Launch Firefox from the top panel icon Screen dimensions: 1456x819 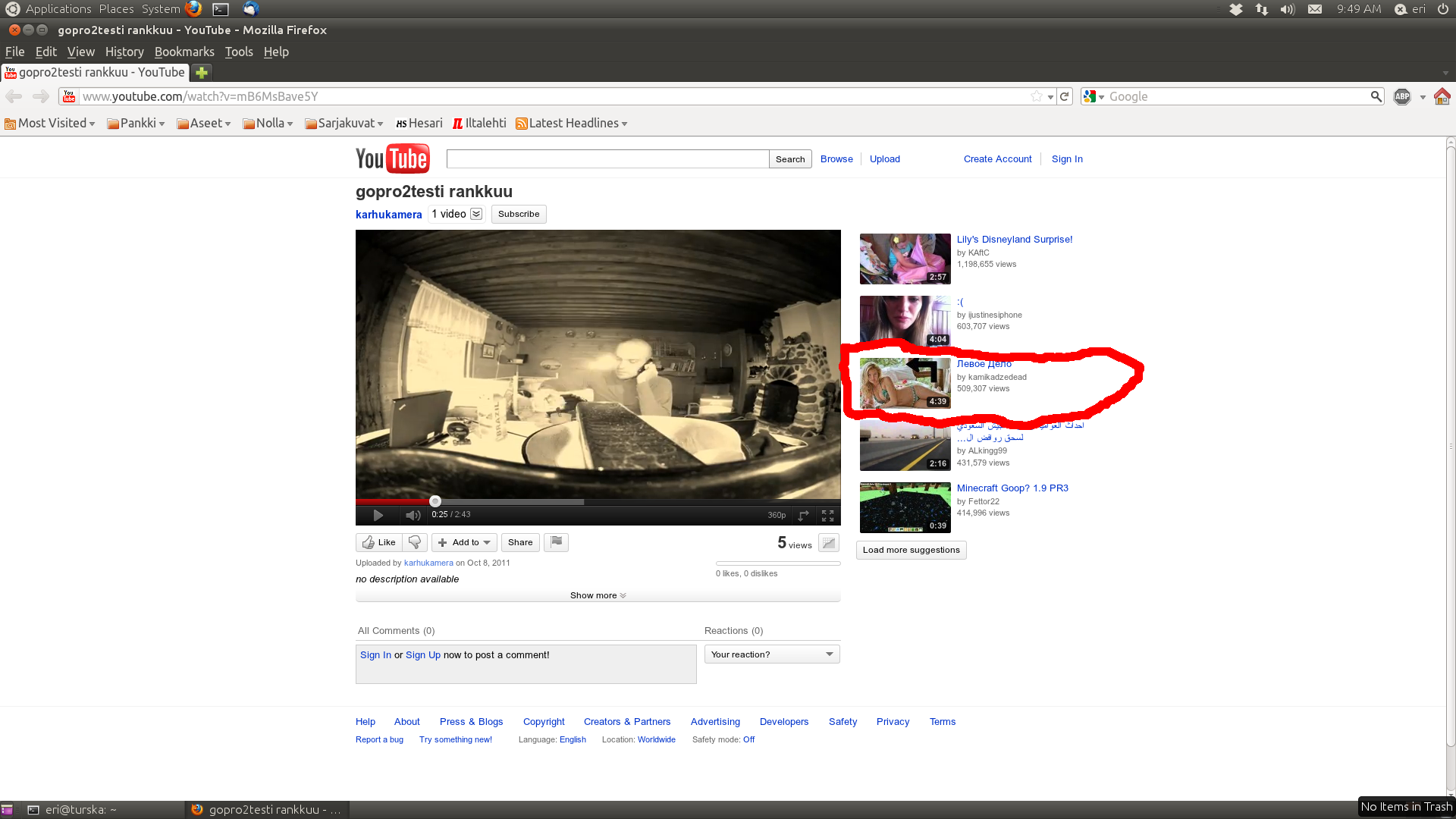[193, 9]
